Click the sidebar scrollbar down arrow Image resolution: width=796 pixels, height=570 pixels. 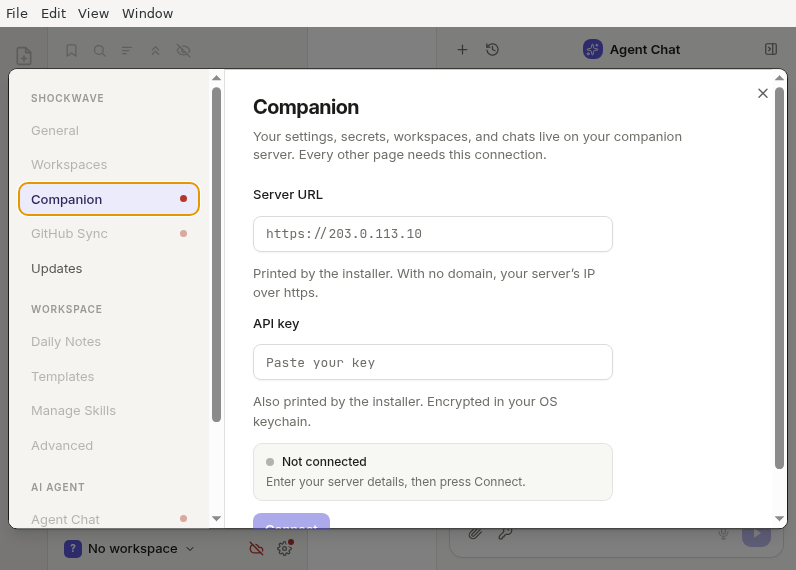pos(217,519)
